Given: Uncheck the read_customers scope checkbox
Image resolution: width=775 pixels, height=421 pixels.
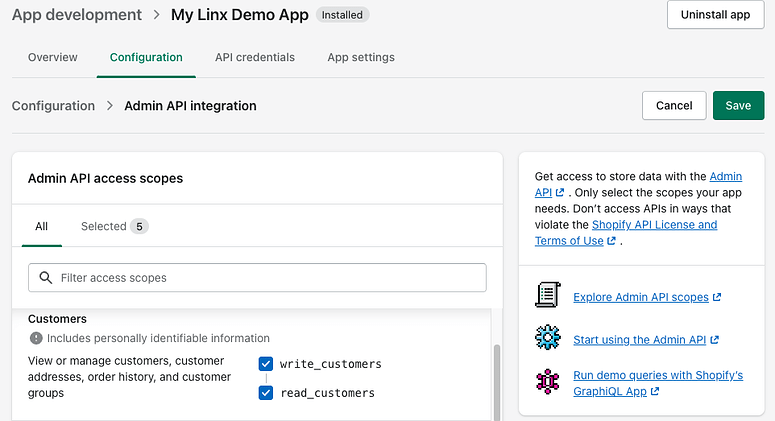Looking at the screenshot, I should coord(266,393).
